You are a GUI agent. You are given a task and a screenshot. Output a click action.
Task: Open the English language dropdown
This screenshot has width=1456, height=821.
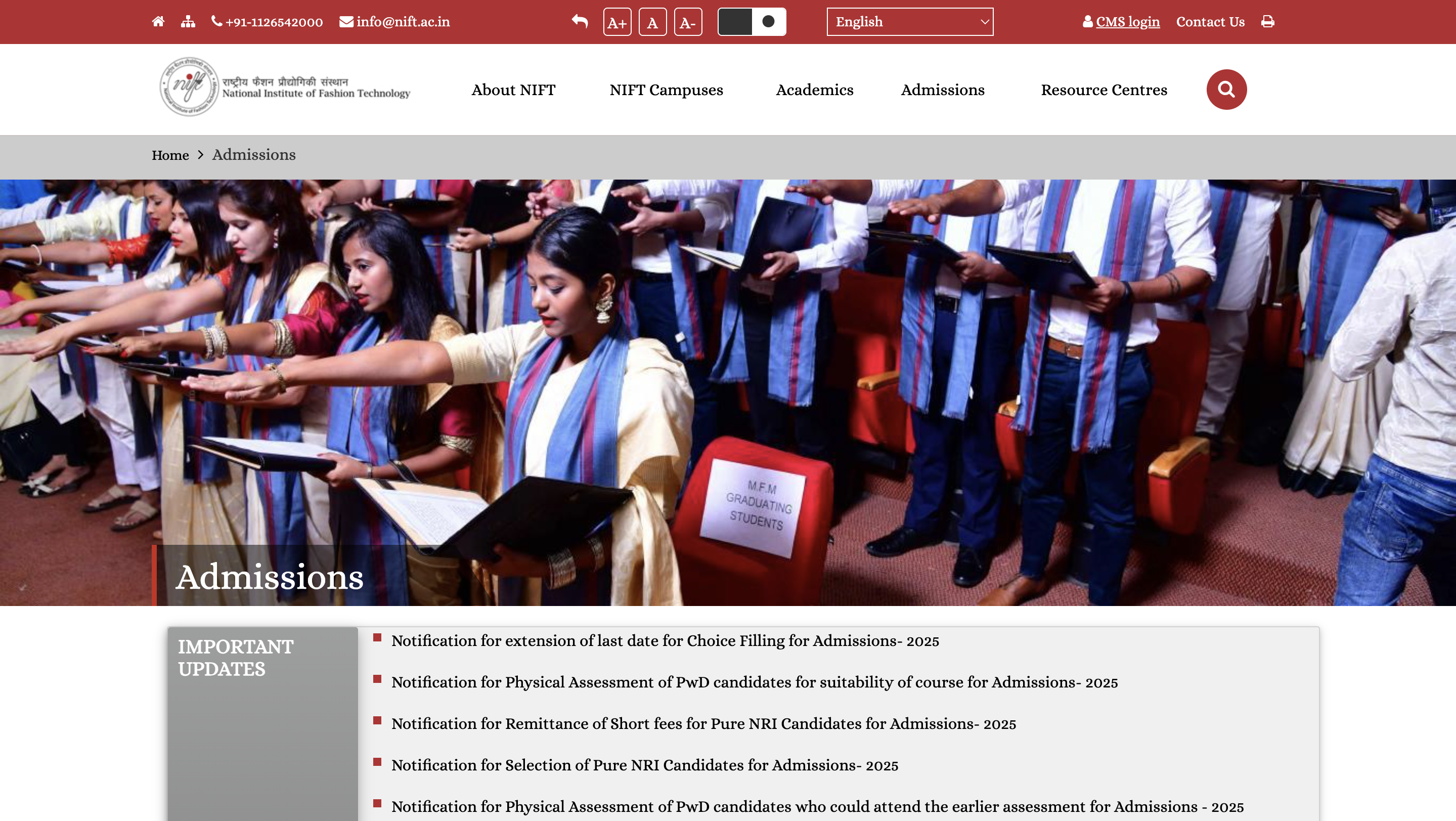coord(910,22)
